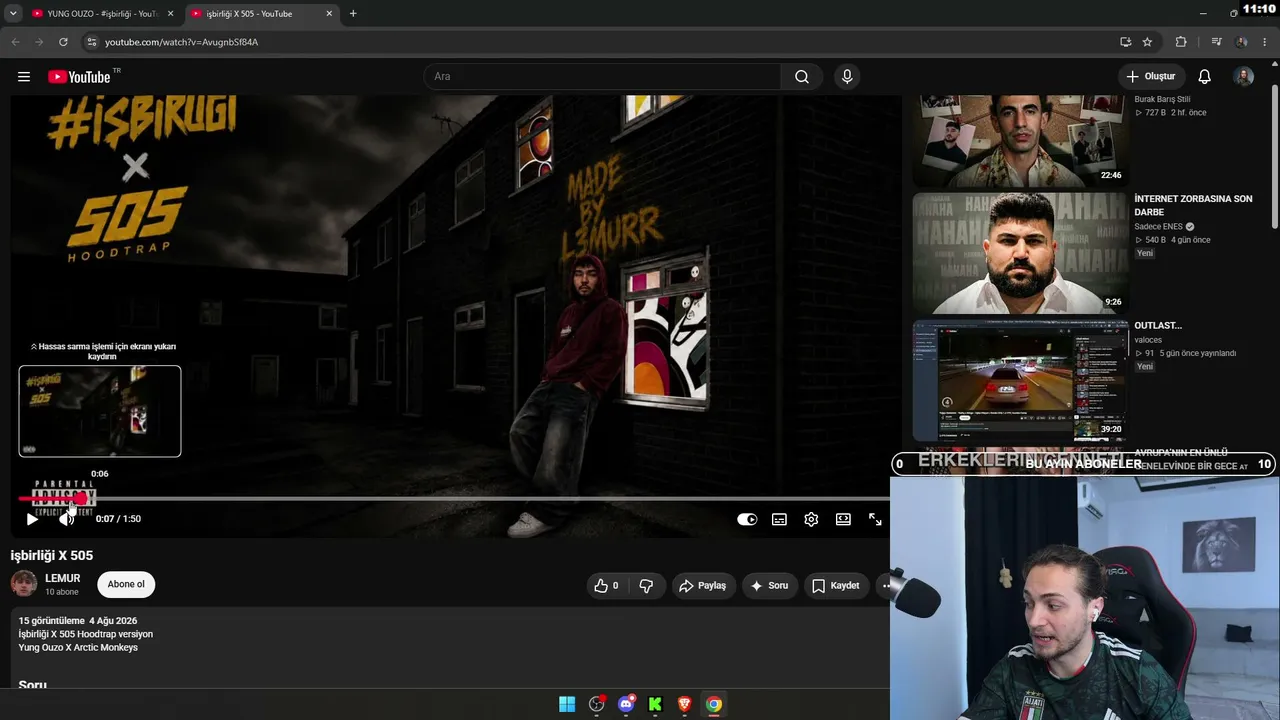Switch to the YUNG OUZO browser tab
This screenshot has height=720, width=1280.
[x=100, y=14]
